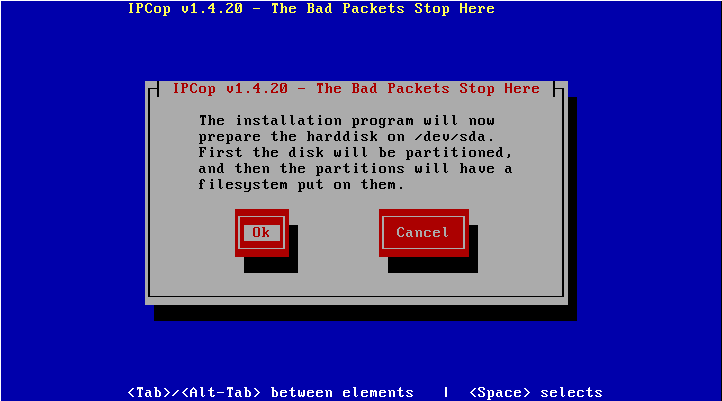This screenshot has height=401, width=722.
Task: Confirm disk preparation with the Ok button
Action: tap(262, 232)
